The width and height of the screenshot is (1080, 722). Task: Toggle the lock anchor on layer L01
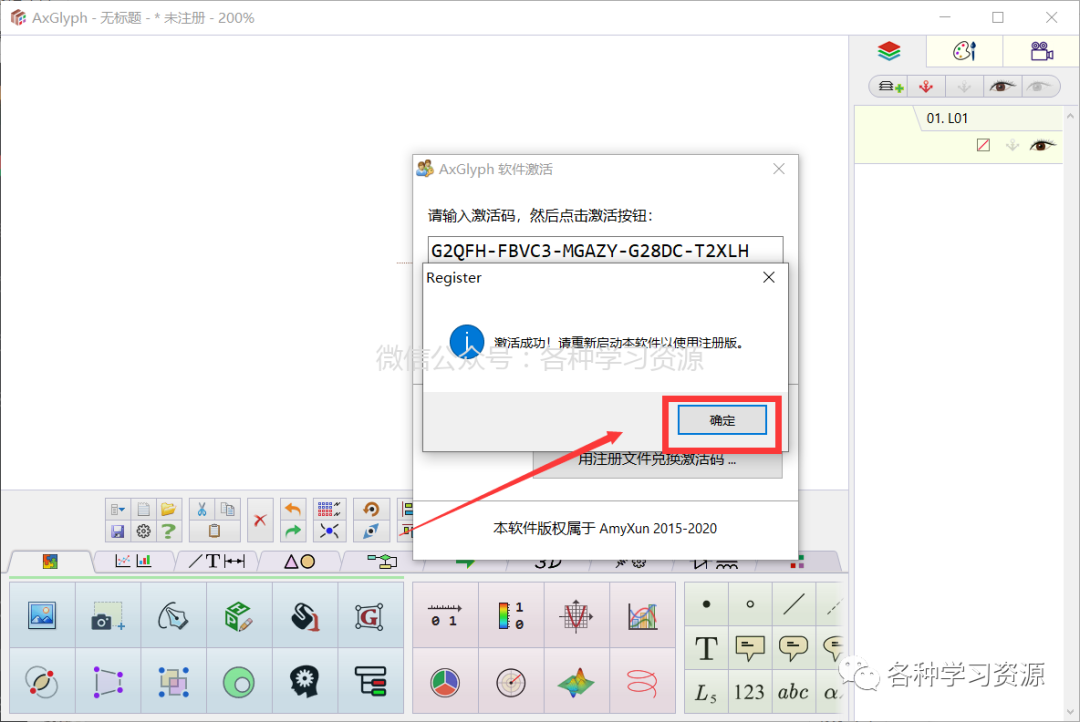(x=1012, y=145)
